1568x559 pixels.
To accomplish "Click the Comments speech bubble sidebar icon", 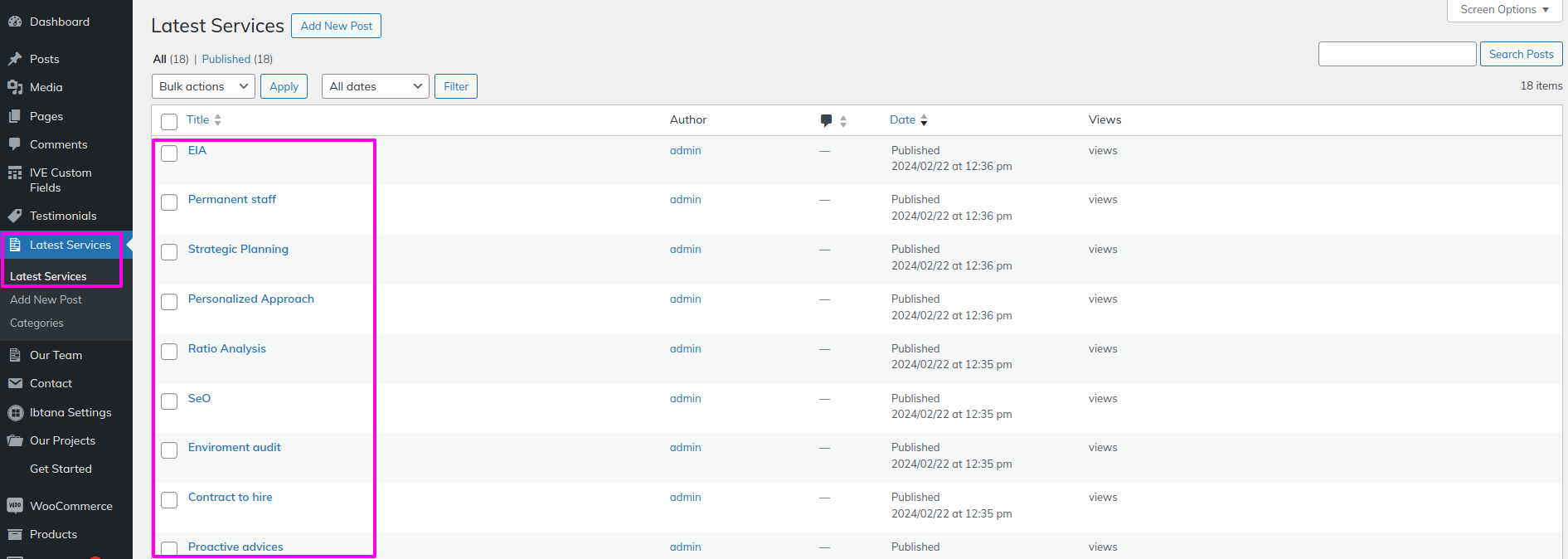I will [x=15, y=144].
